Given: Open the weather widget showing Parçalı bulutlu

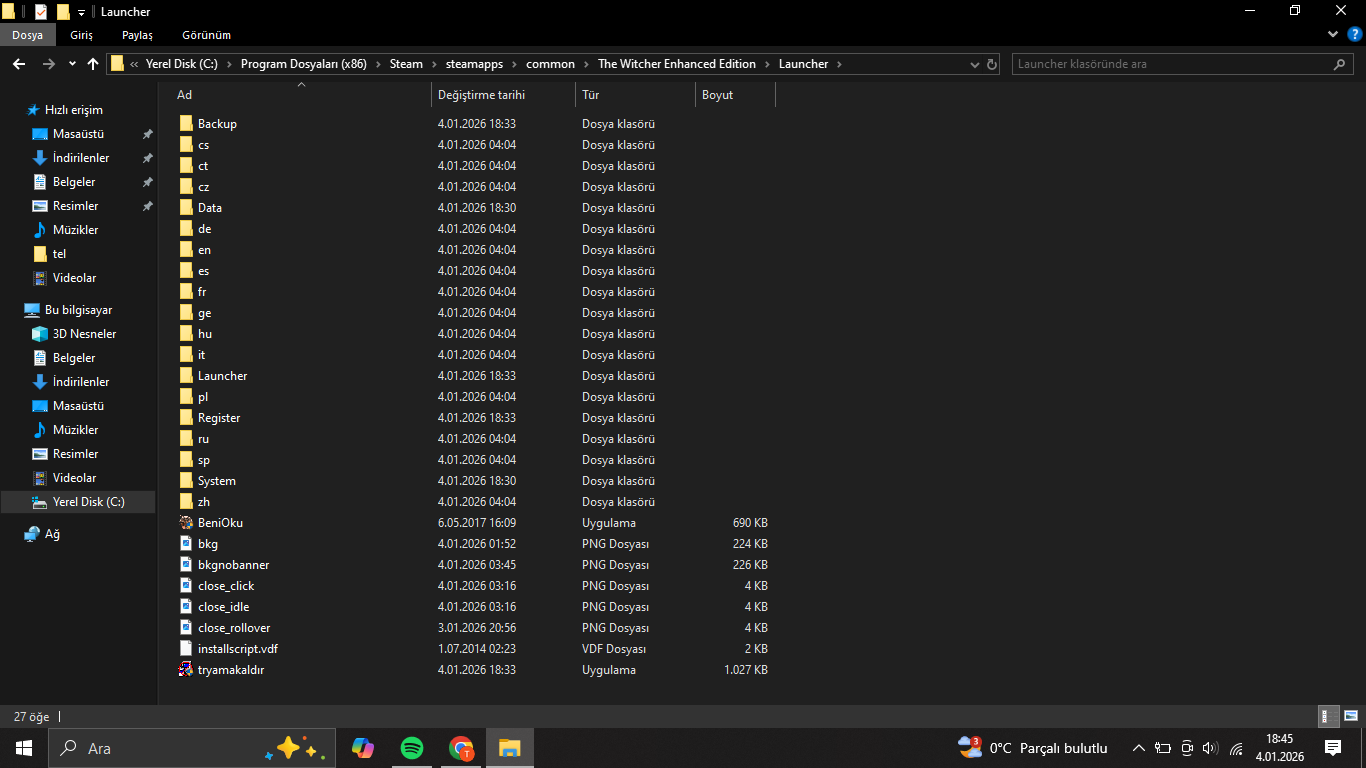Looking at the screenshot, I should 1032,748.
